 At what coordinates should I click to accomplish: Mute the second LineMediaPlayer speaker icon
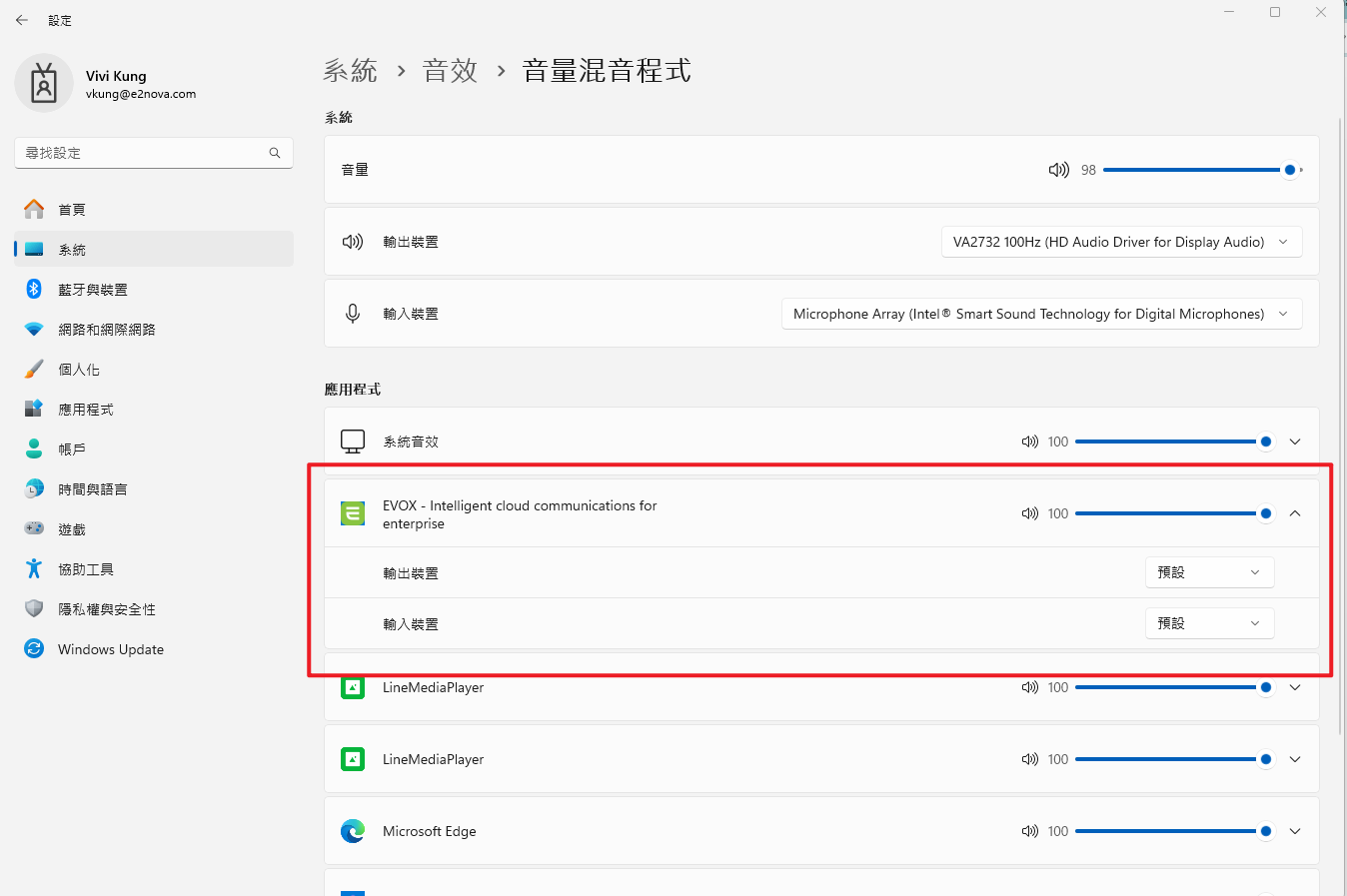1029,759
